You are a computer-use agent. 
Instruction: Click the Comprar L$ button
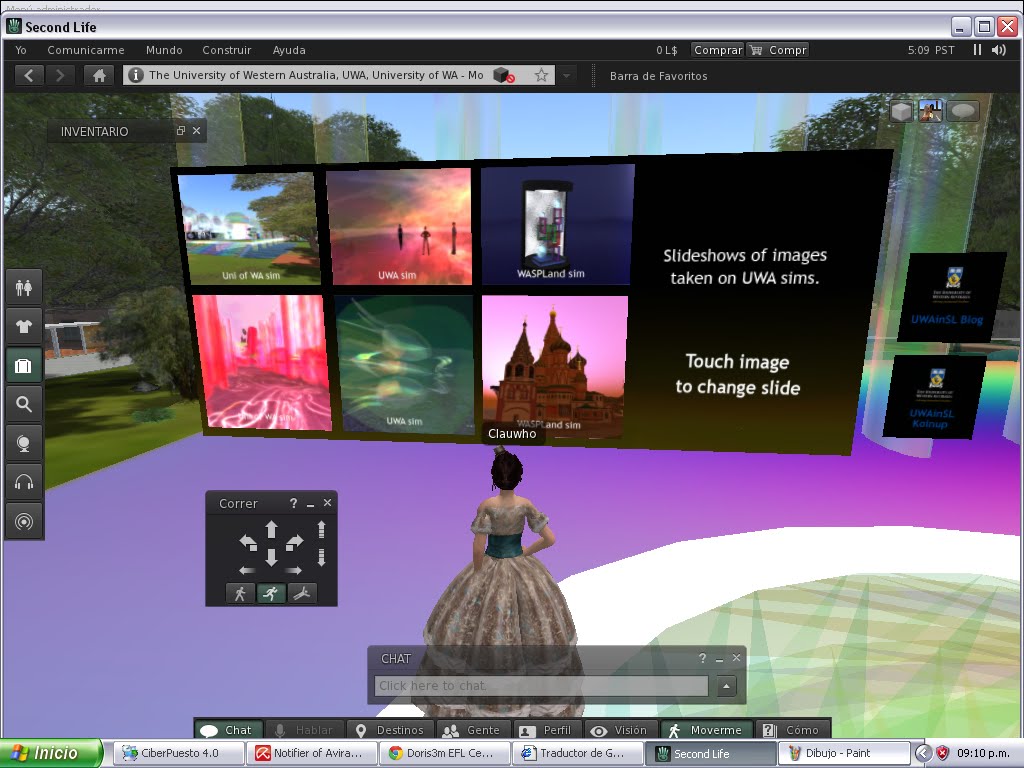[718, 50]
